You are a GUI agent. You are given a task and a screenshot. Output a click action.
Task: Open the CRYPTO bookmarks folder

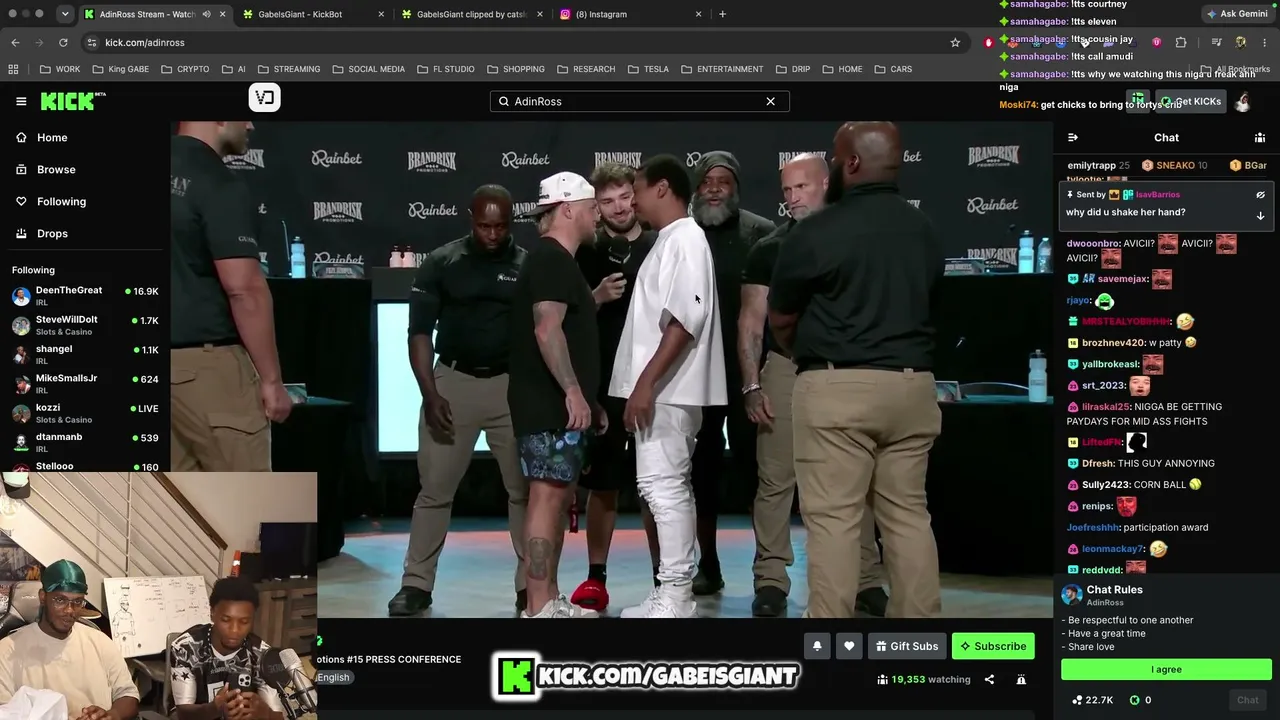pos(184,69)
